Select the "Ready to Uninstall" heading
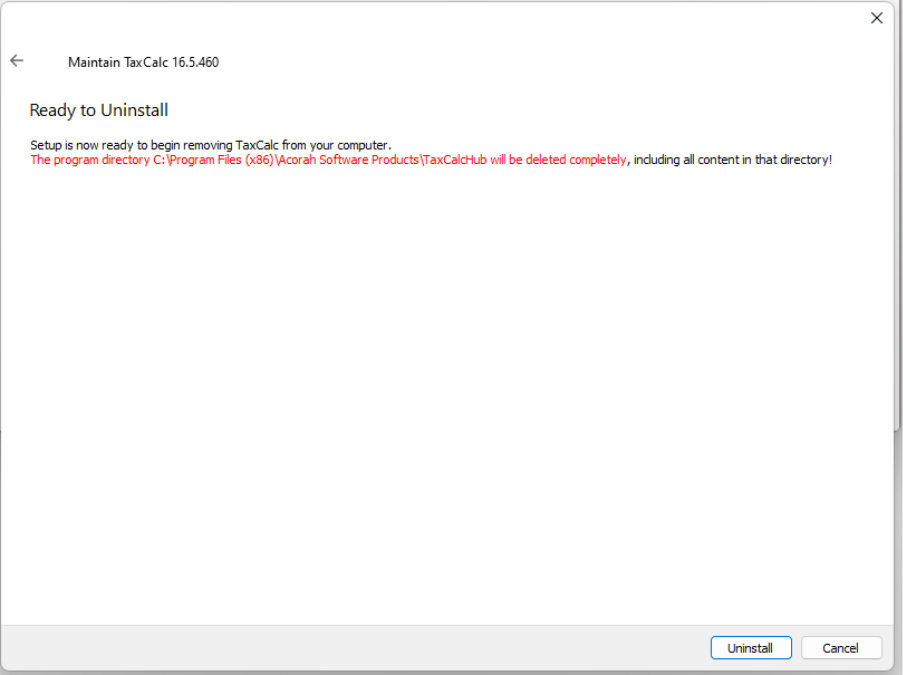The width and height of the screenshot is (903, 675). pos(99,110)
